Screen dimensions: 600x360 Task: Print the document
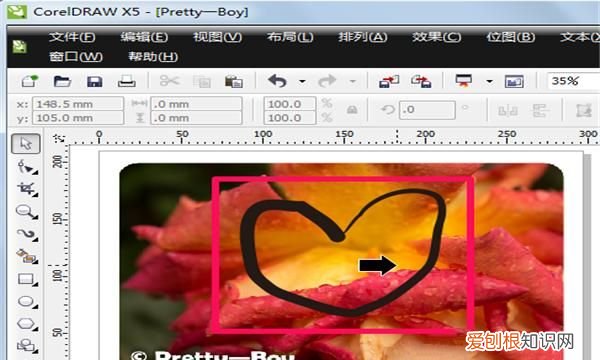point(126,81)
